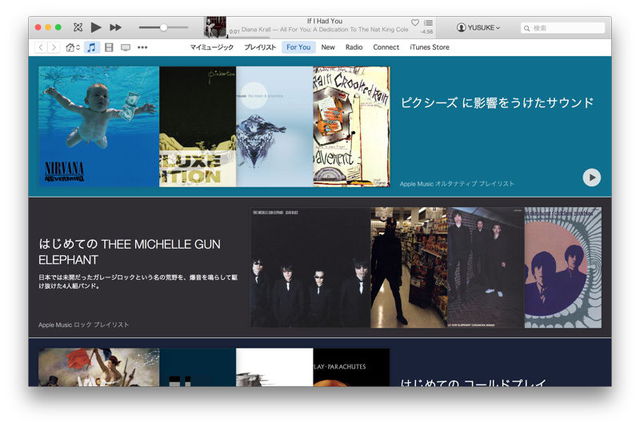Click the search field
Viewport: 640px width, 427px height.
click(x=565, y=28)
